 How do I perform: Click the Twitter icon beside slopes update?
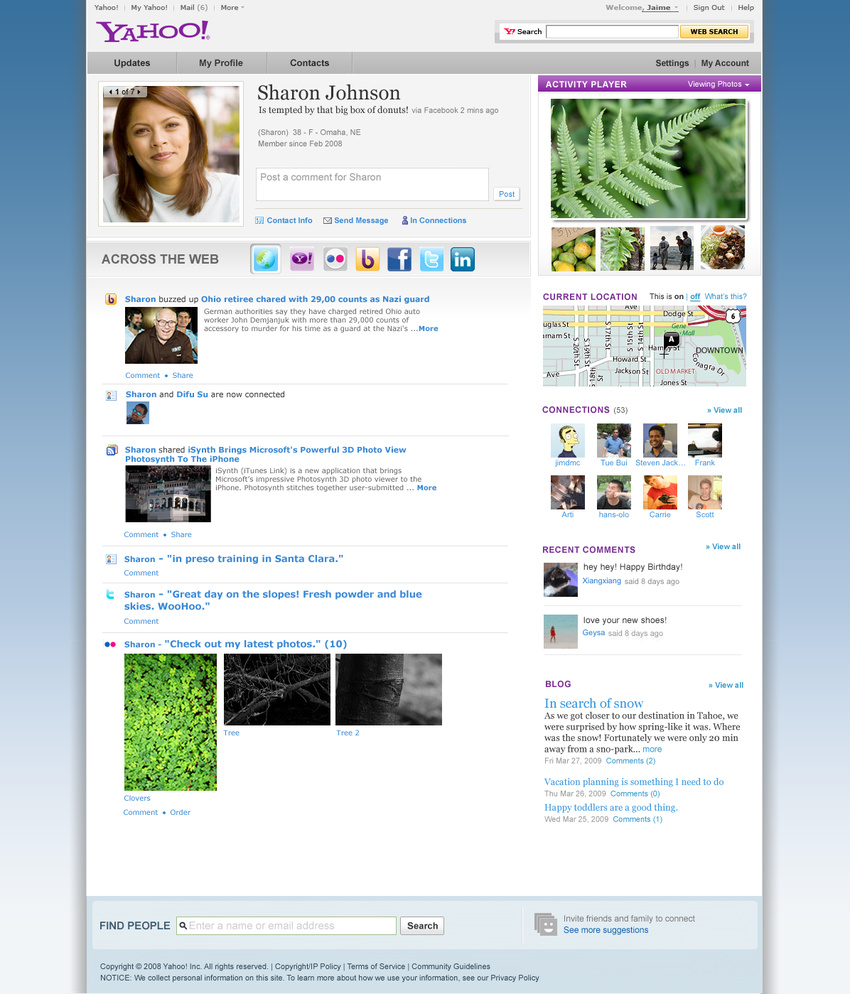(x=110, y=595)
